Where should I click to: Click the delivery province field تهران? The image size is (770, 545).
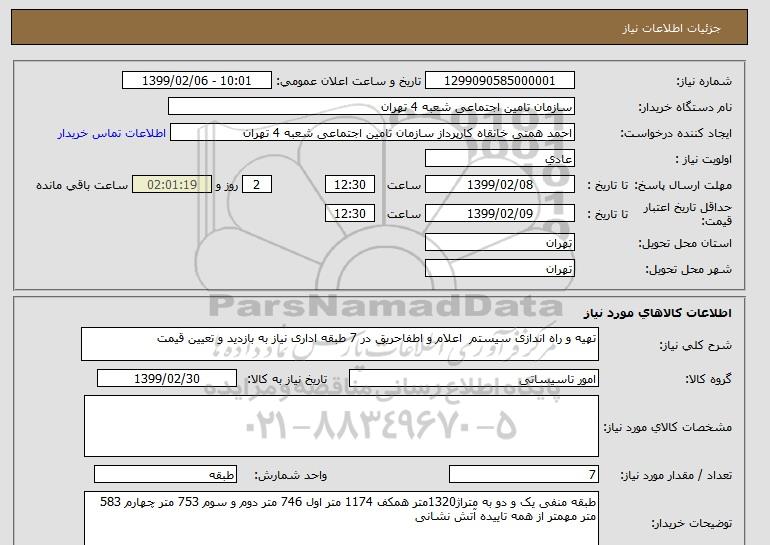499,243
